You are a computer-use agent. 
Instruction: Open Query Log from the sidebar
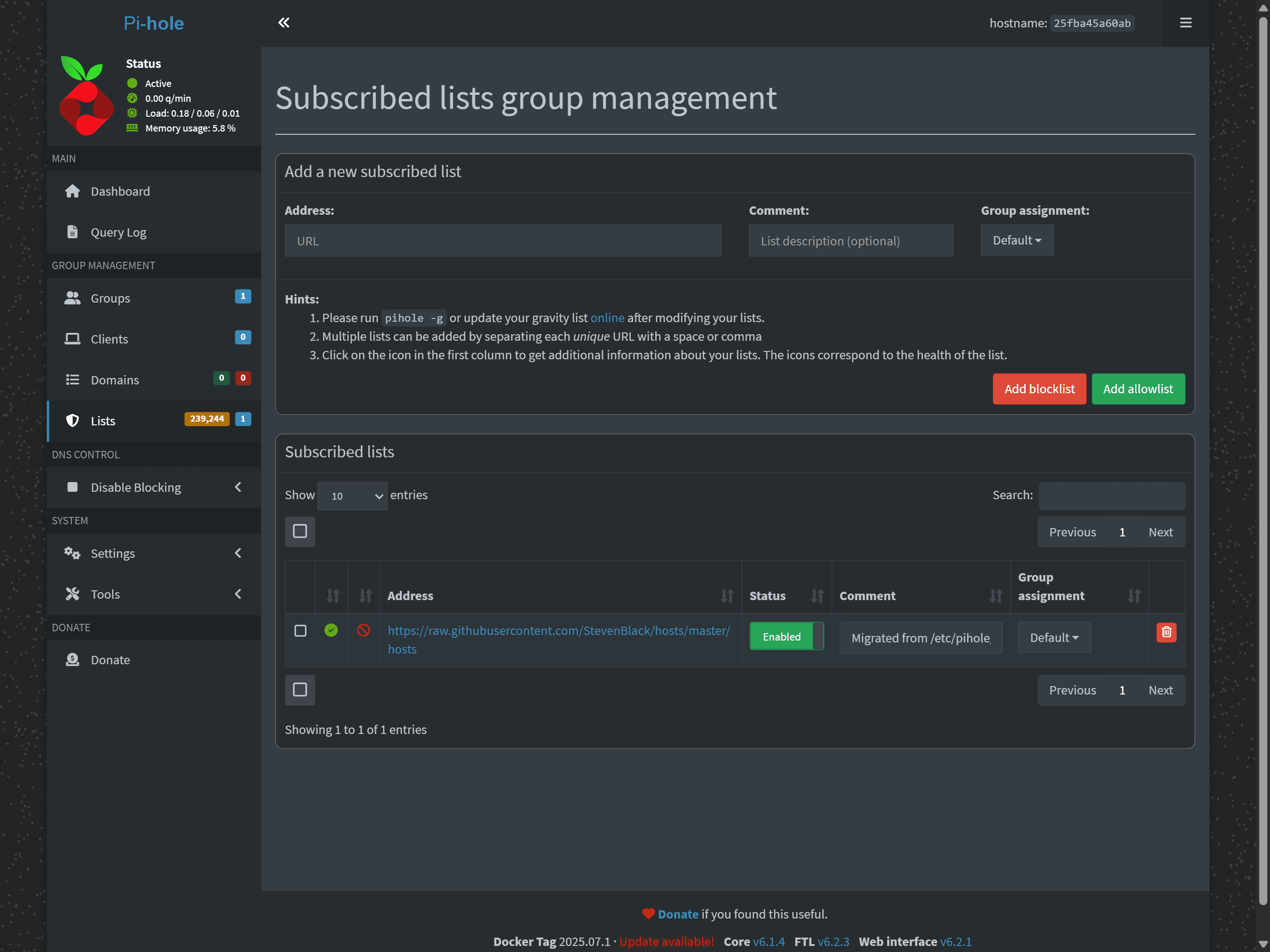point(154,232)
